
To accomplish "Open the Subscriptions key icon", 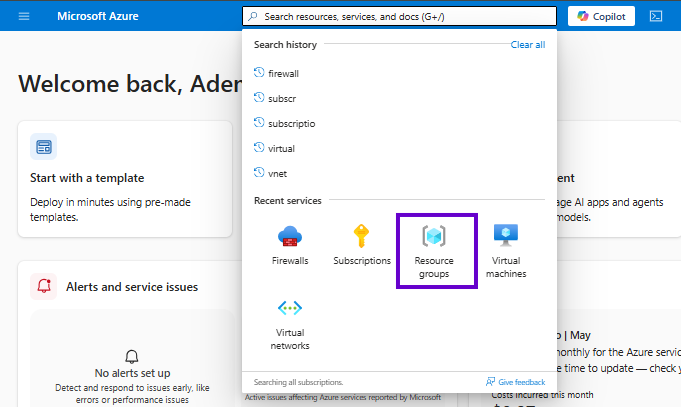I will click(361, 236).
